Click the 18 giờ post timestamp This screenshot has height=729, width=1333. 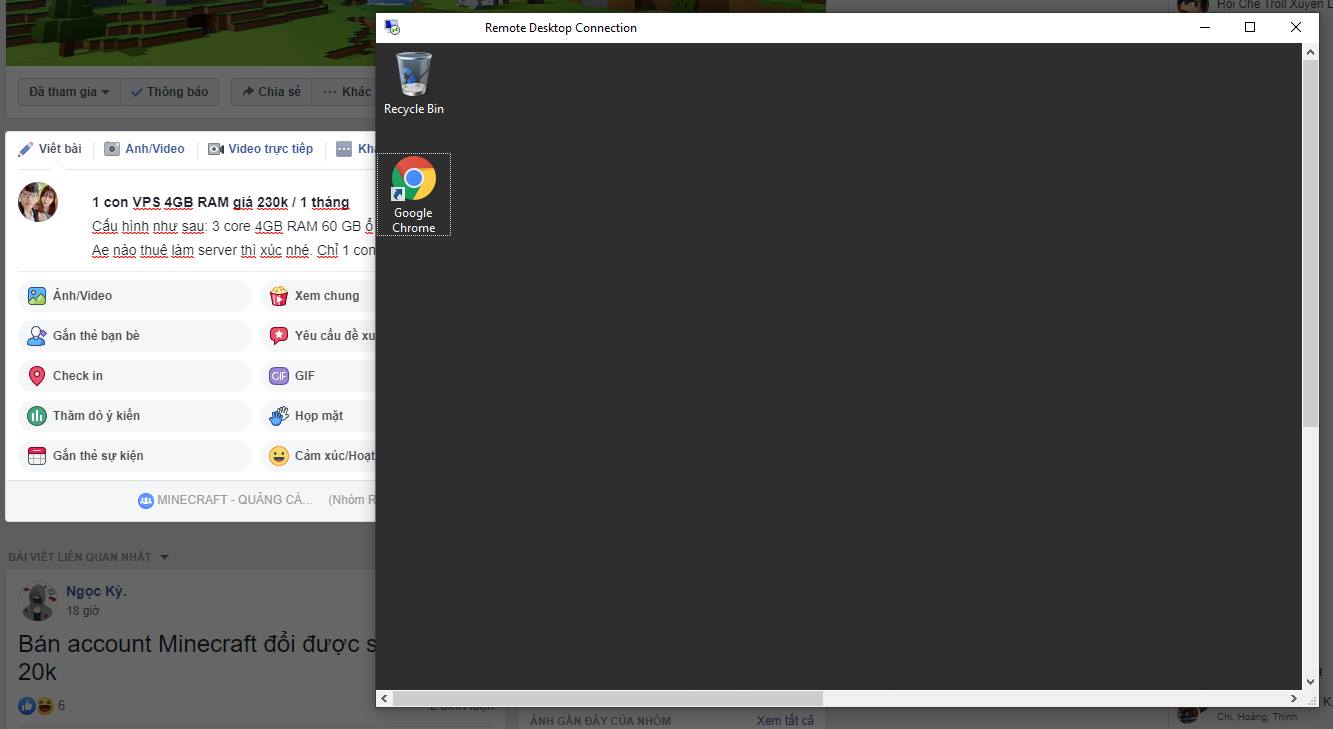[82, 611]
